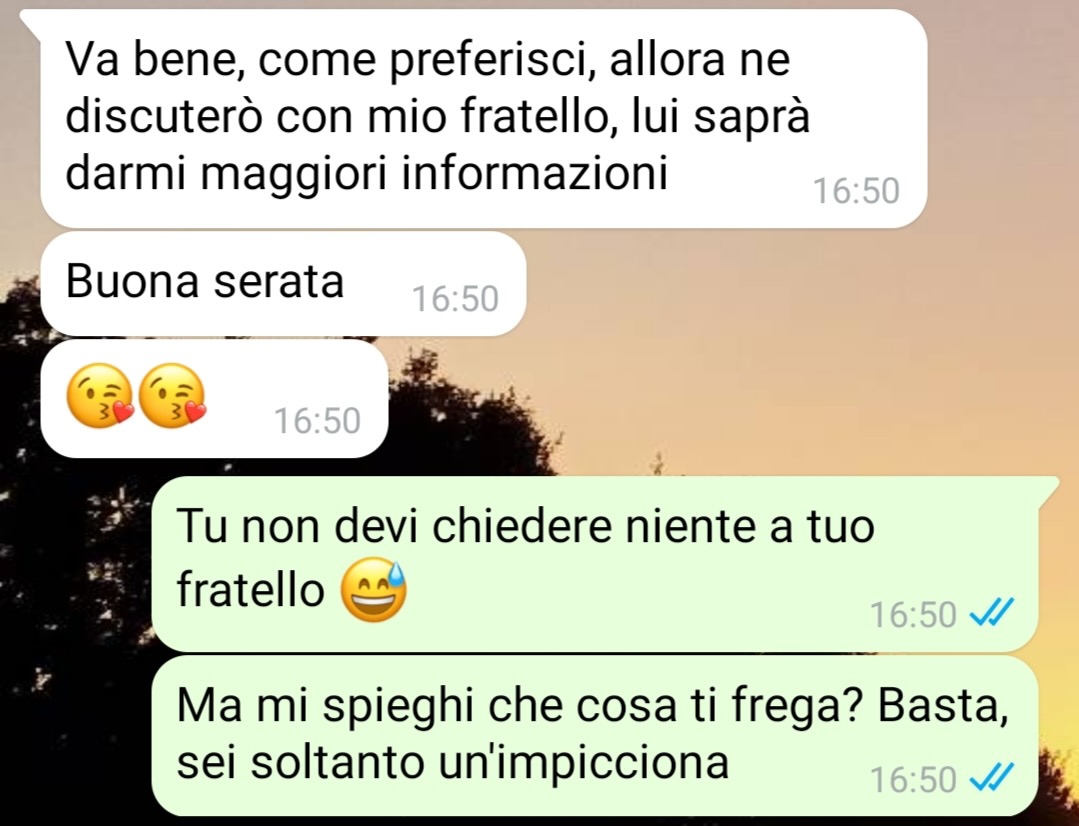Click the sweat smile emoji after 'fratello'
1079x826 pixels.
(375, 590)
